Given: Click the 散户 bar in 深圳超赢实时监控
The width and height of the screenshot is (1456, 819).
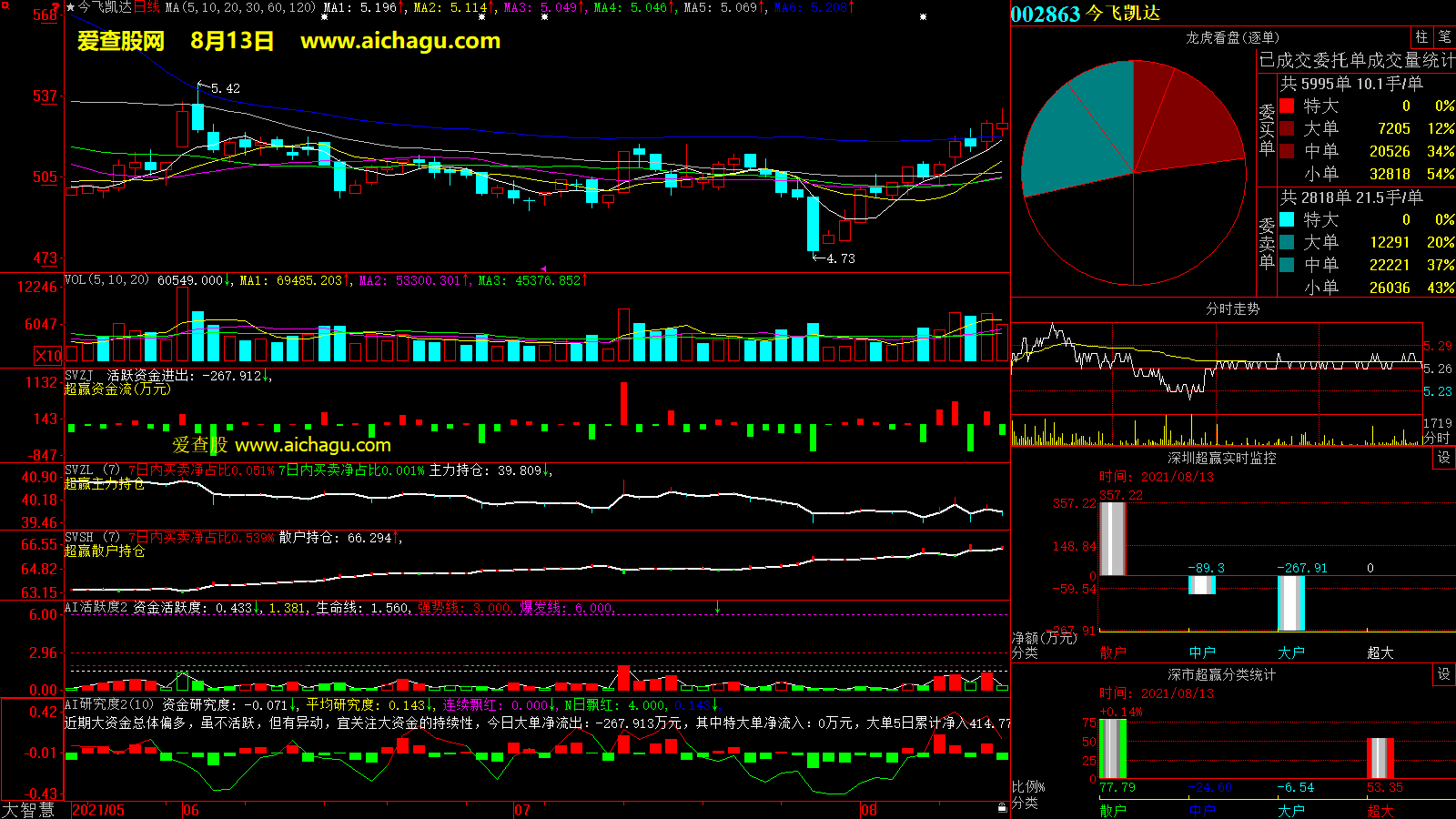Looking at the screenshot, I should click(x=1112, y=539).
